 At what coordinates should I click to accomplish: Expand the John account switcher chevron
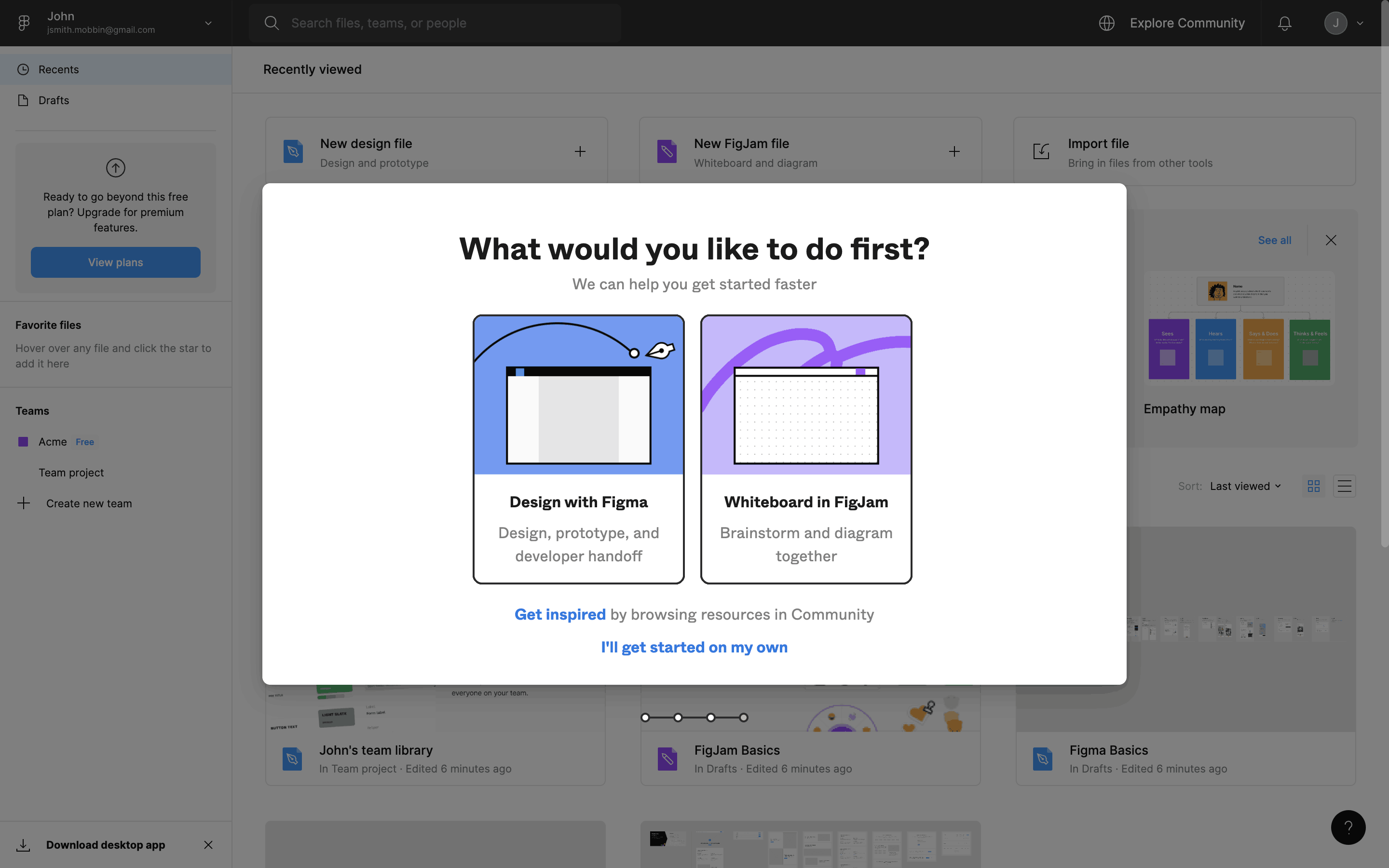(208, 23)
